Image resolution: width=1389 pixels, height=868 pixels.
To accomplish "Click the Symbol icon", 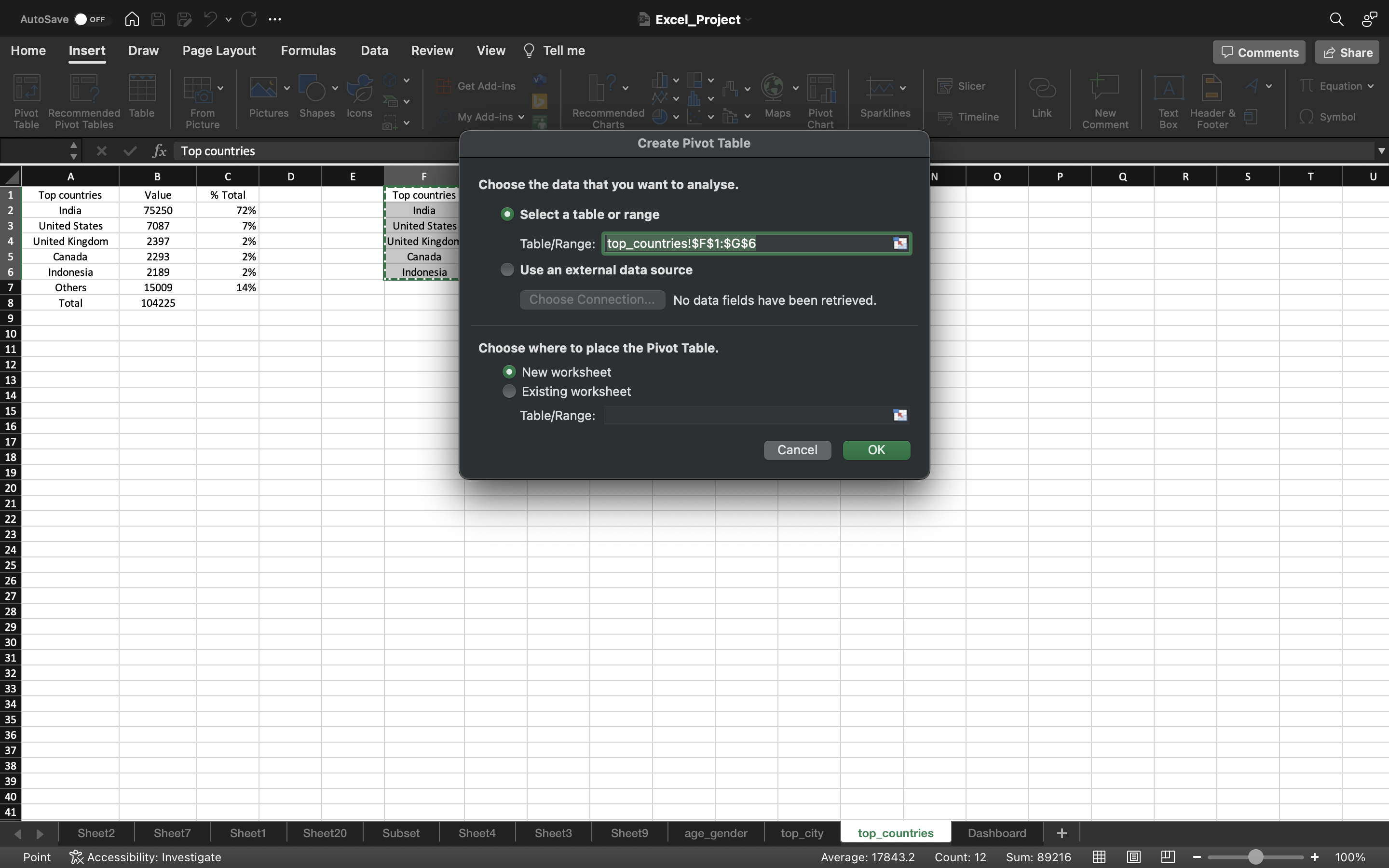I will pyautogui.click(x=1327, y=117).
